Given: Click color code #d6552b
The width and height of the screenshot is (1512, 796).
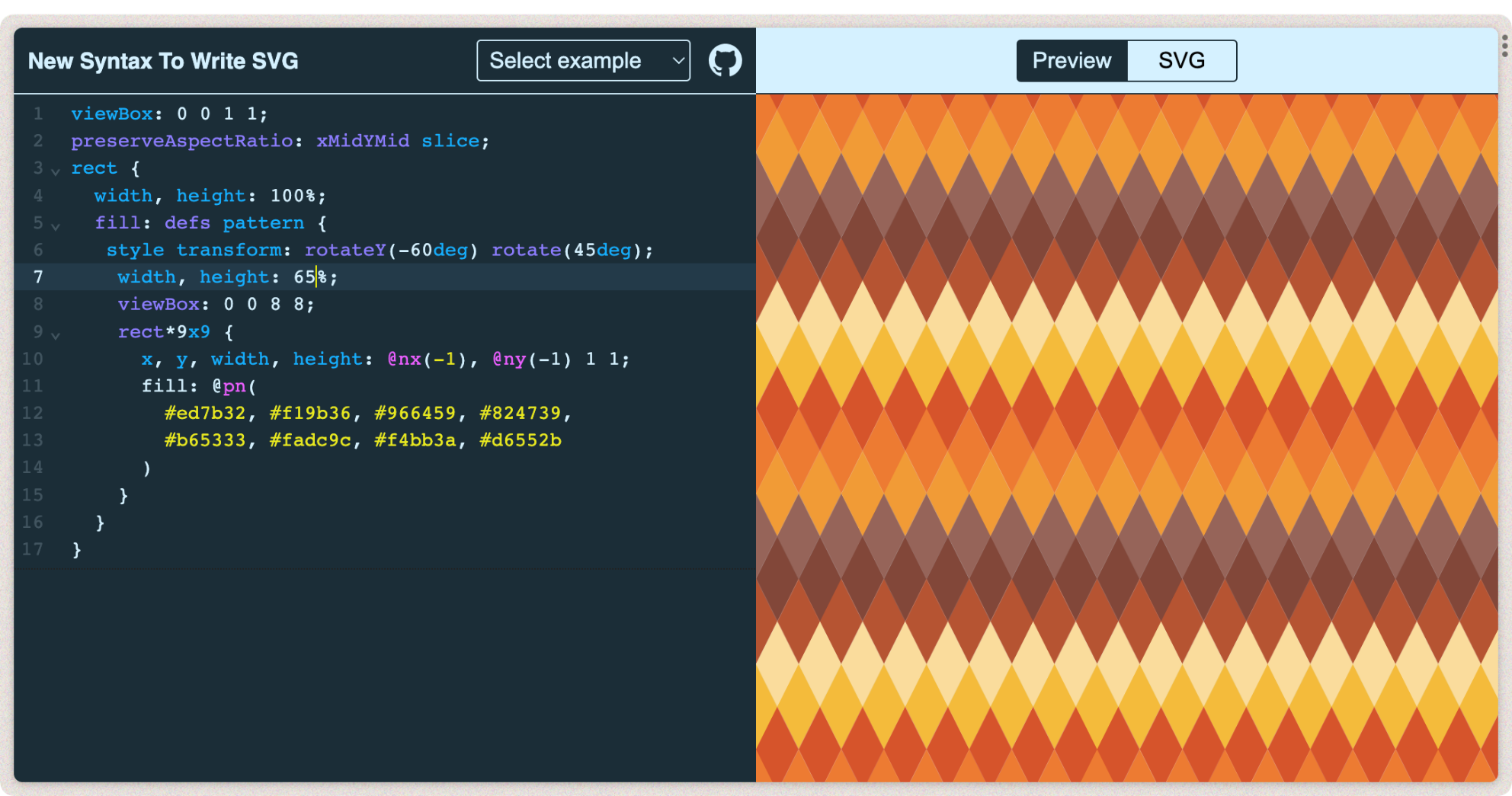Looking at the screenshot, I should coord(520,440).
